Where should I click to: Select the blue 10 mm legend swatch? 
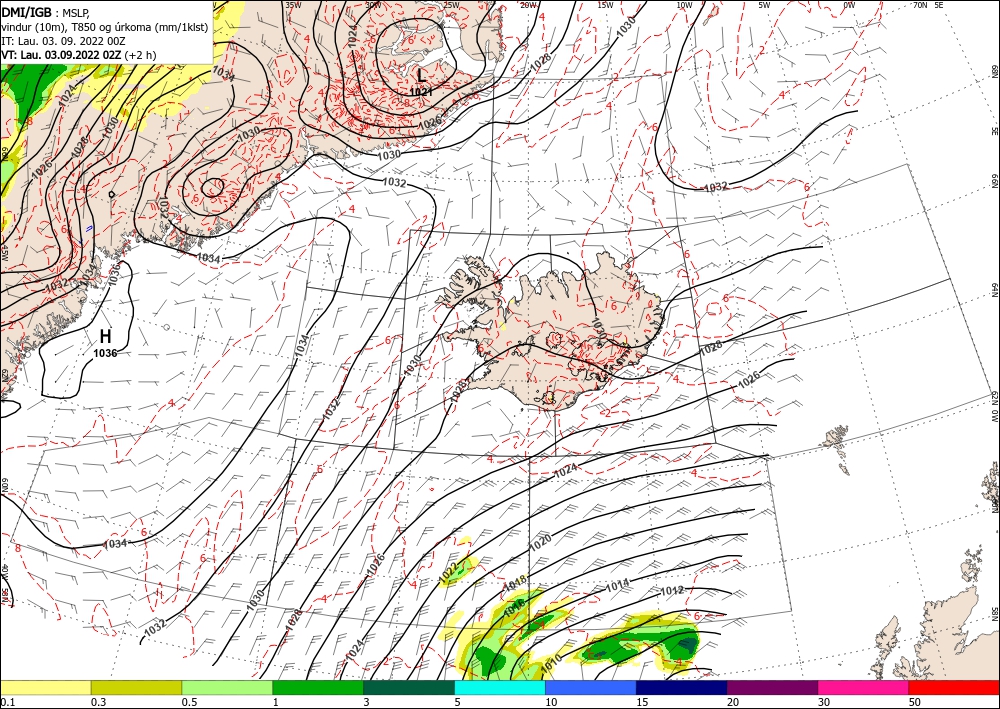[591, 687]
